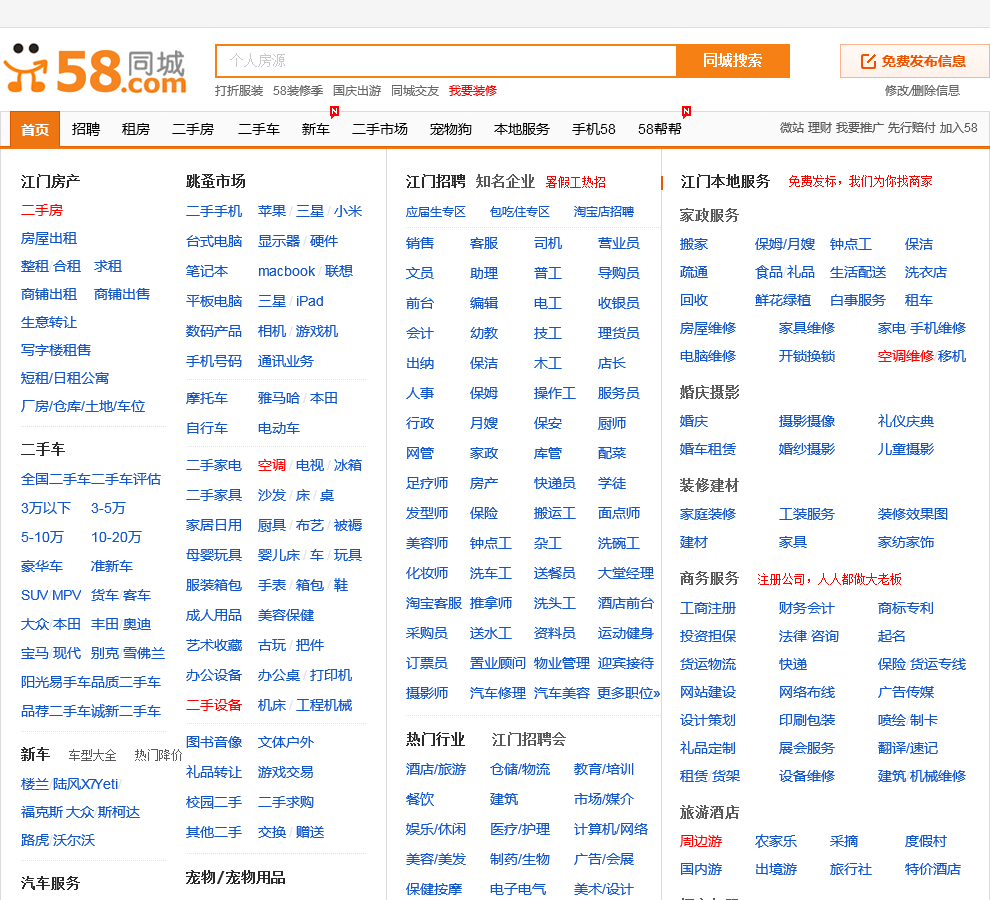Click the 我要装修 red link
Image resolution: width=990 pixels, height=900 pixels.
click(x=472, y=91)
